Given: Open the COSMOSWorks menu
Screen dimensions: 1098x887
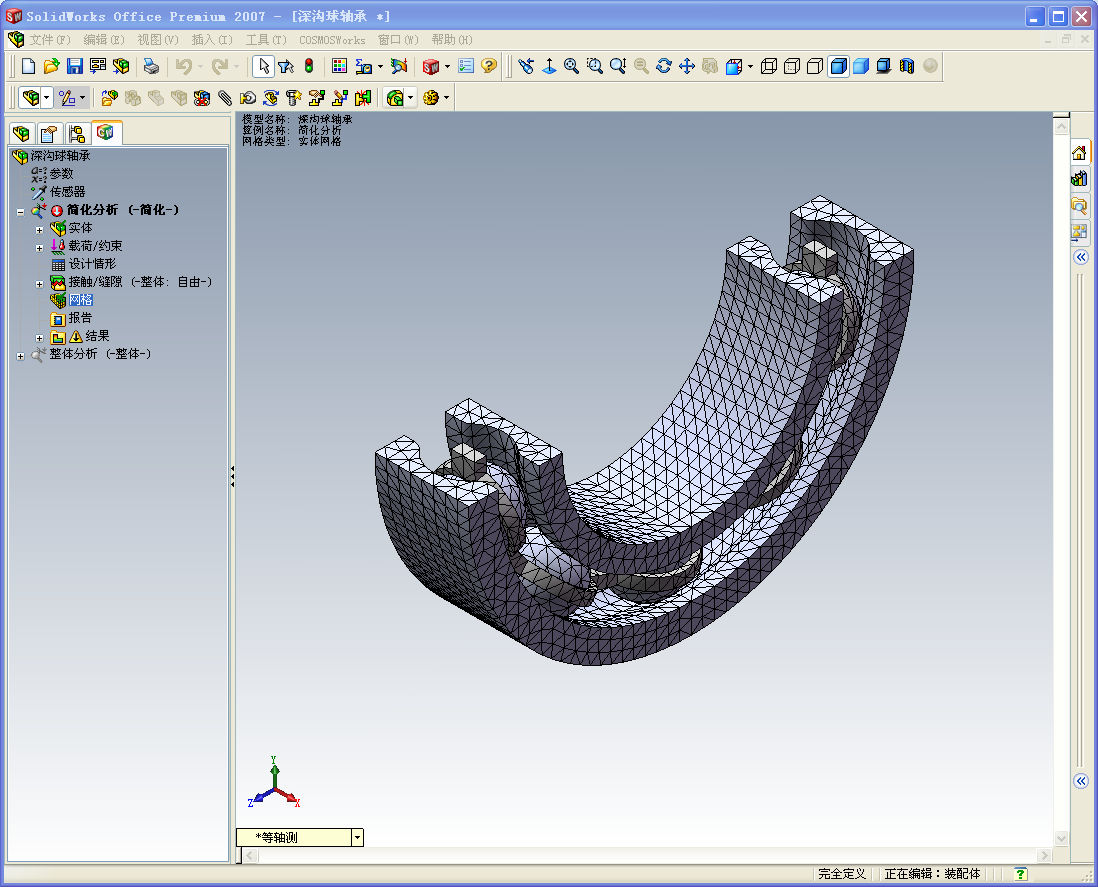Looking at the screenshot, I should pyautogui.click(x=332, y=40).
